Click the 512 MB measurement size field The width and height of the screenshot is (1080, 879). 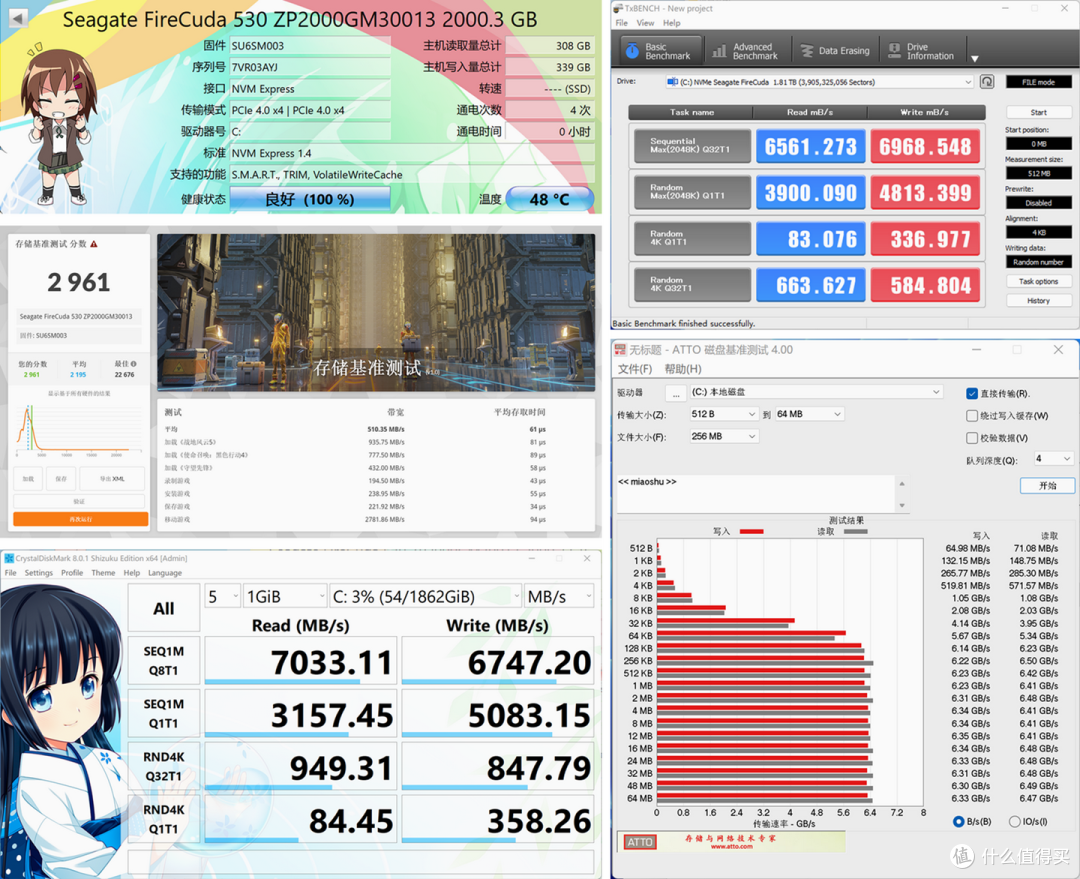tap(1039, 174)
